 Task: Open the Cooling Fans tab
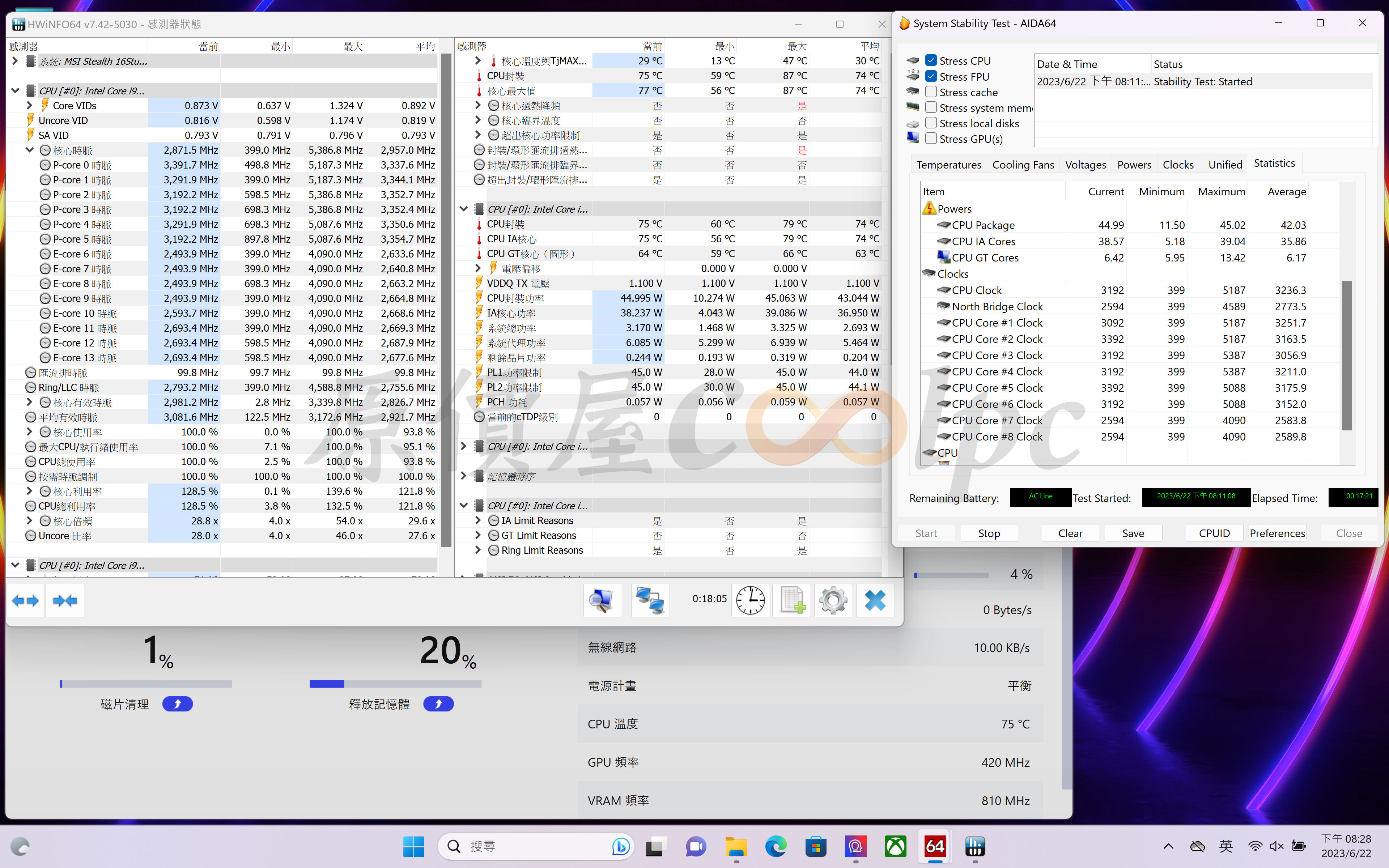point(1023,165)
